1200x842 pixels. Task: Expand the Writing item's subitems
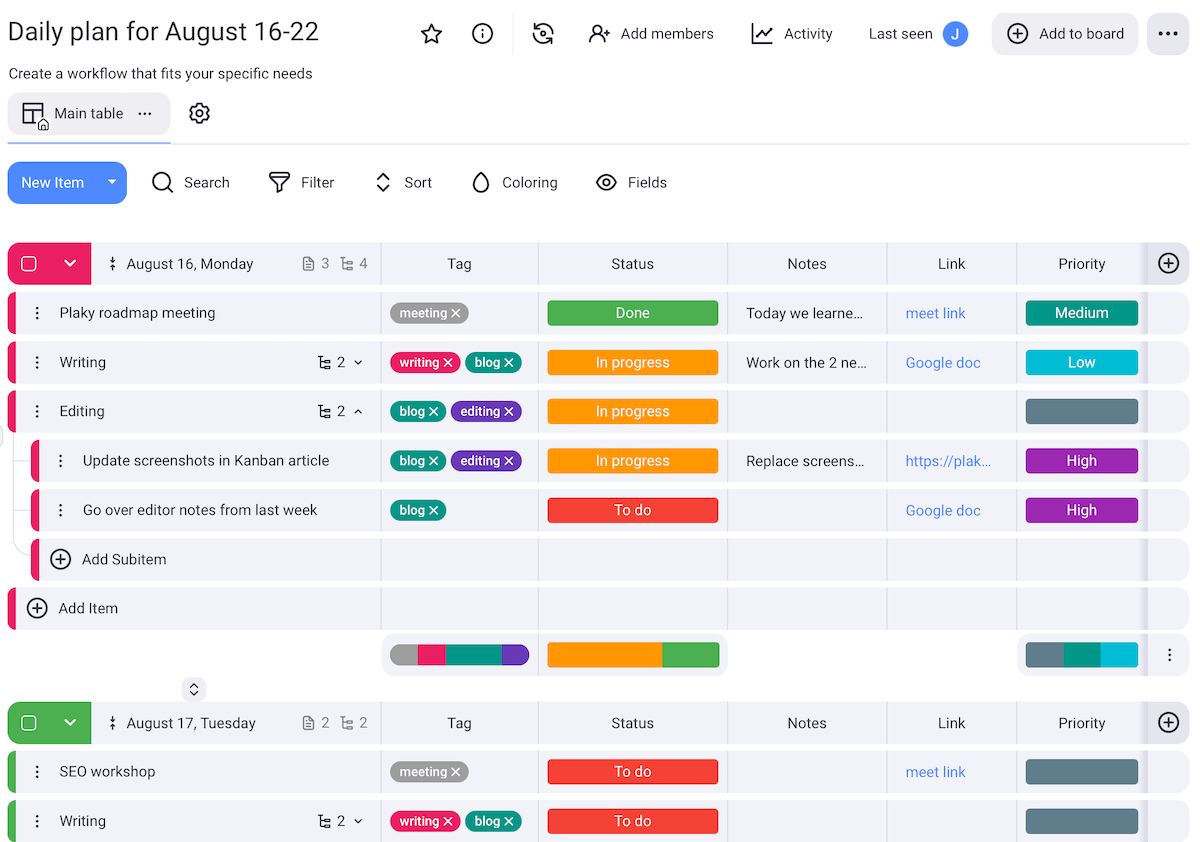point(358,362)
